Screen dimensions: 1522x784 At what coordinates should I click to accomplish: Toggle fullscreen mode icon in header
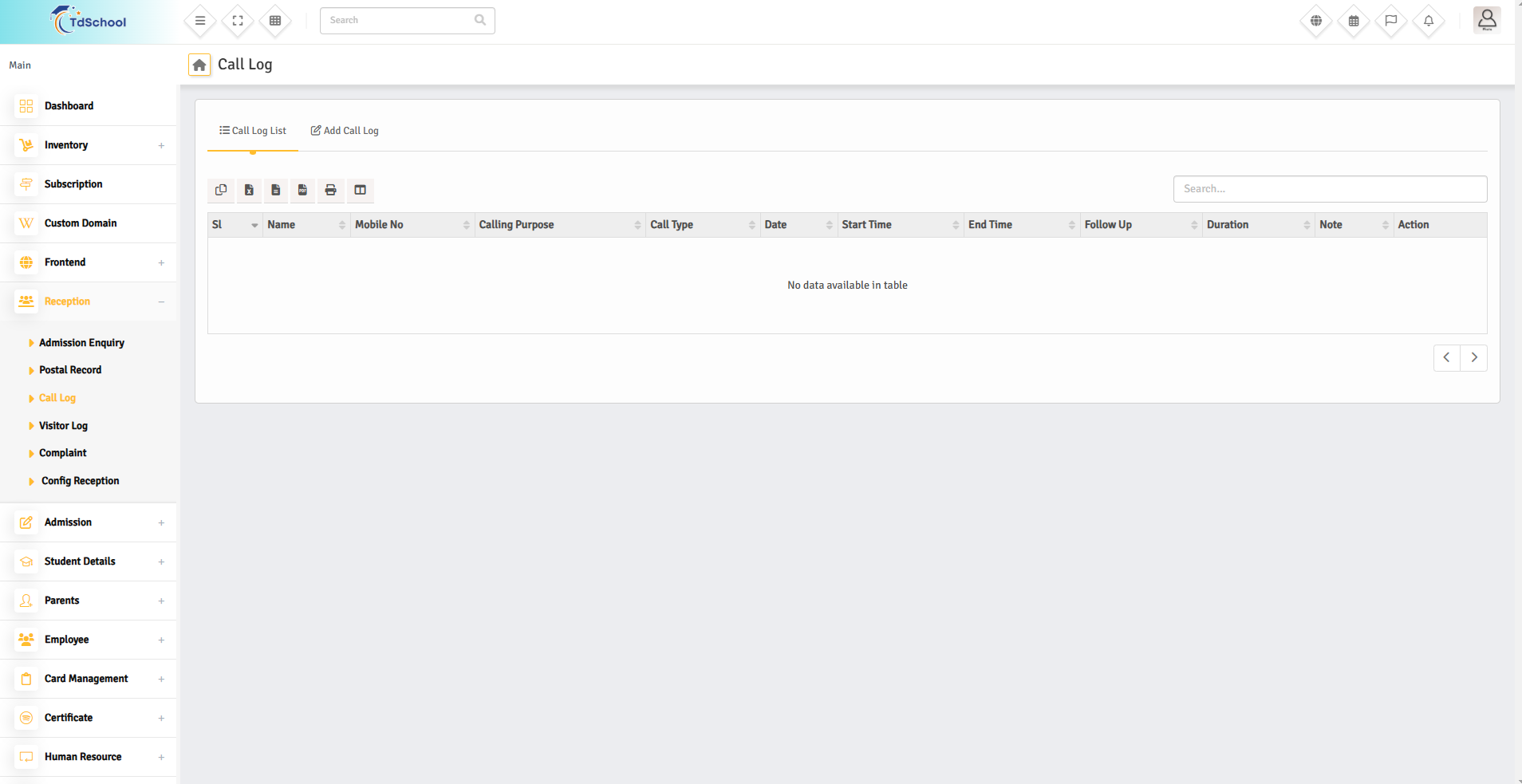[238, 21]
